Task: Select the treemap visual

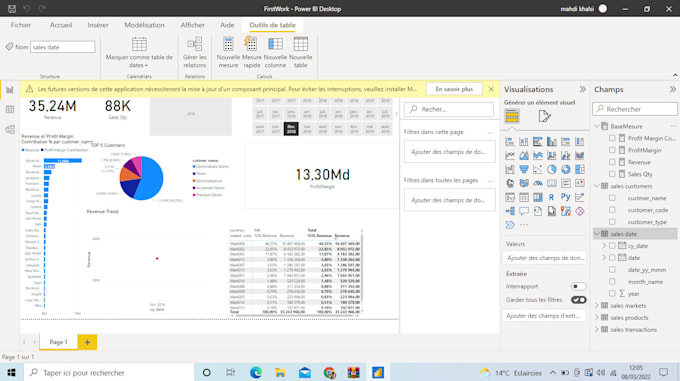Action: 579,169
